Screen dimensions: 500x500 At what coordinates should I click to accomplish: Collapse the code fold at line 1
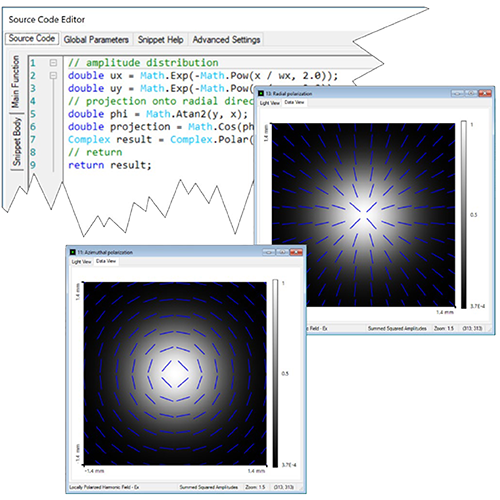click(x=53, y=63)
